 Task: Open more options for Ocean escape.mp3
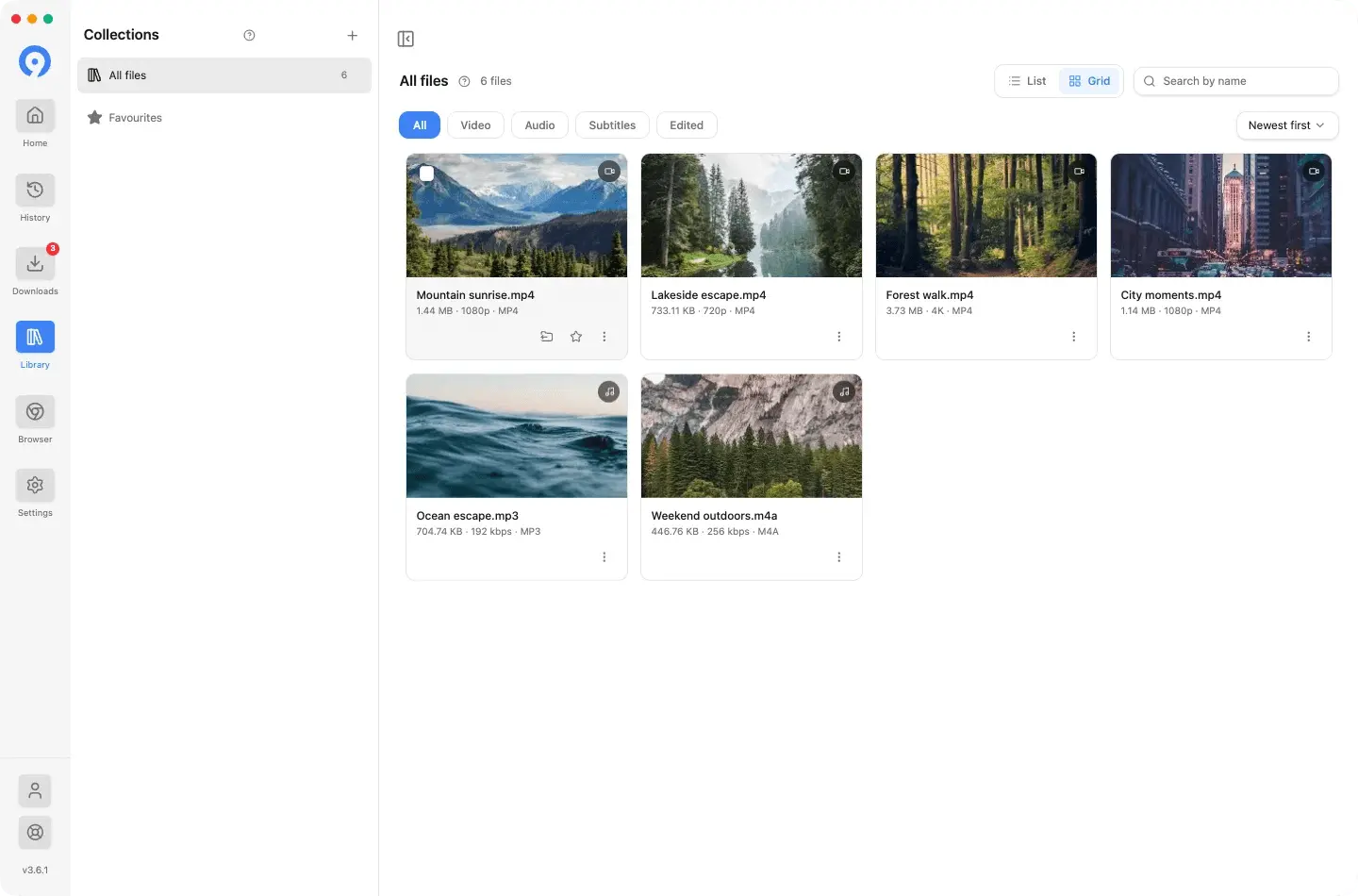604,557
